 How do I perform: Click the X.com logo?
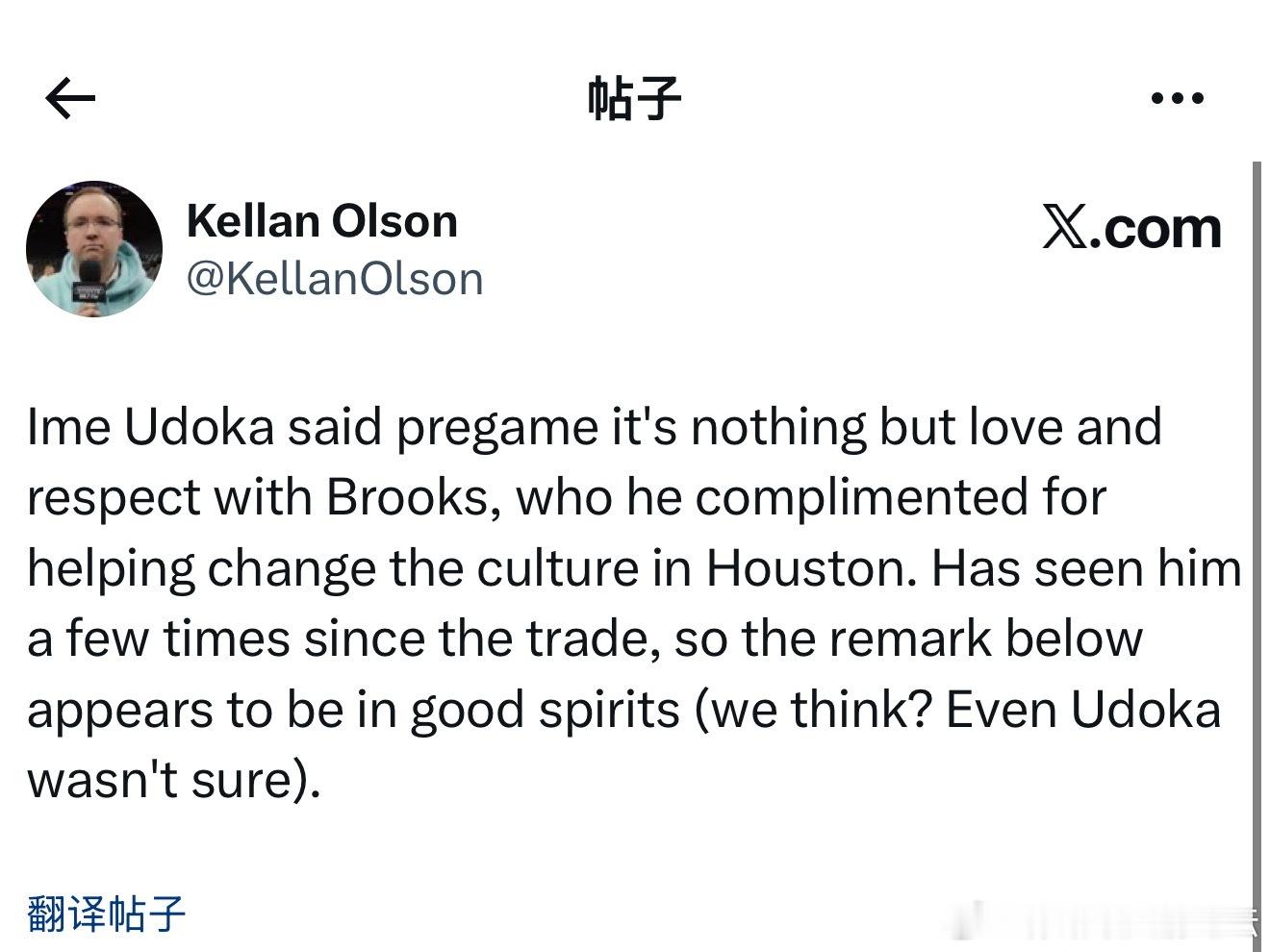1132,228
